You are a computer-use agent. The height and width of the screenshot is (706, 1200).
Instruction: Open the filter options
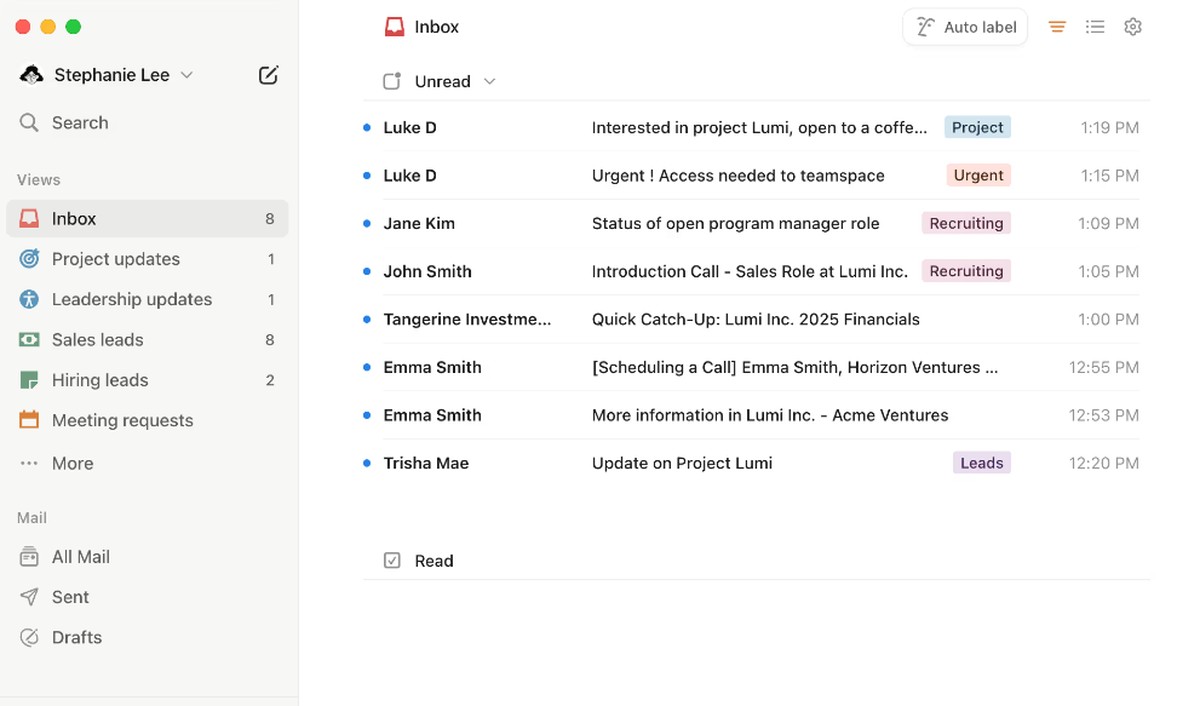1057,26
